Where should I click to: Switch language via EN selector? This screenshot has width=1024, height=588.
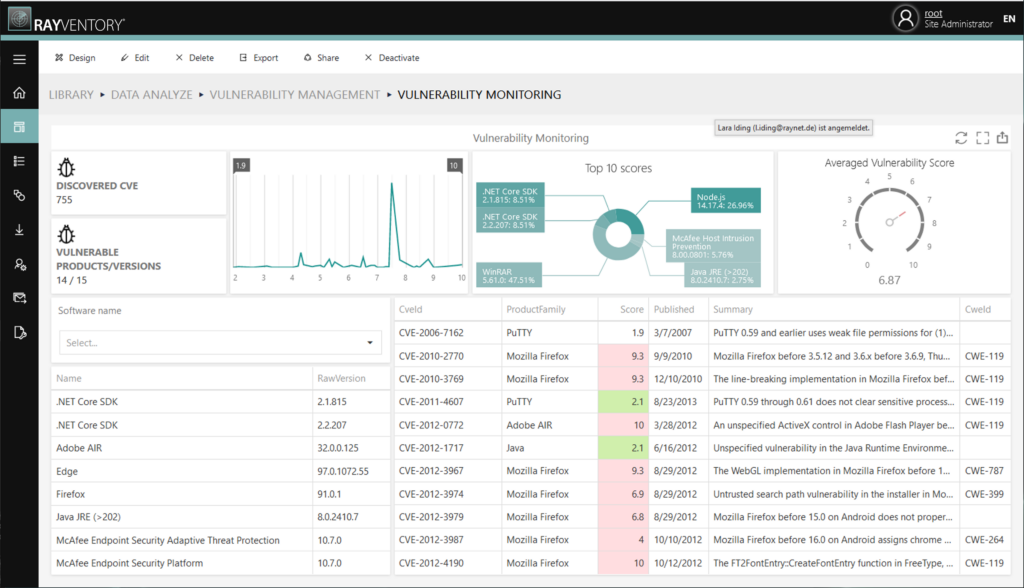[x=1009, y=18]
